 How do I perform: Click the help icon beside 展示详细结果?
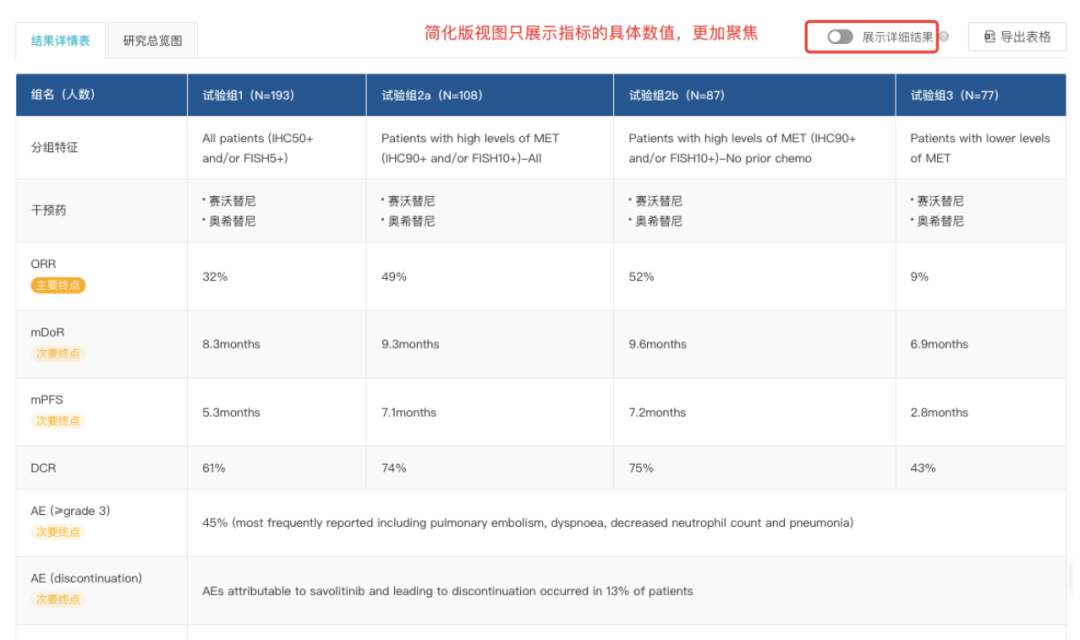coord(944,37)
